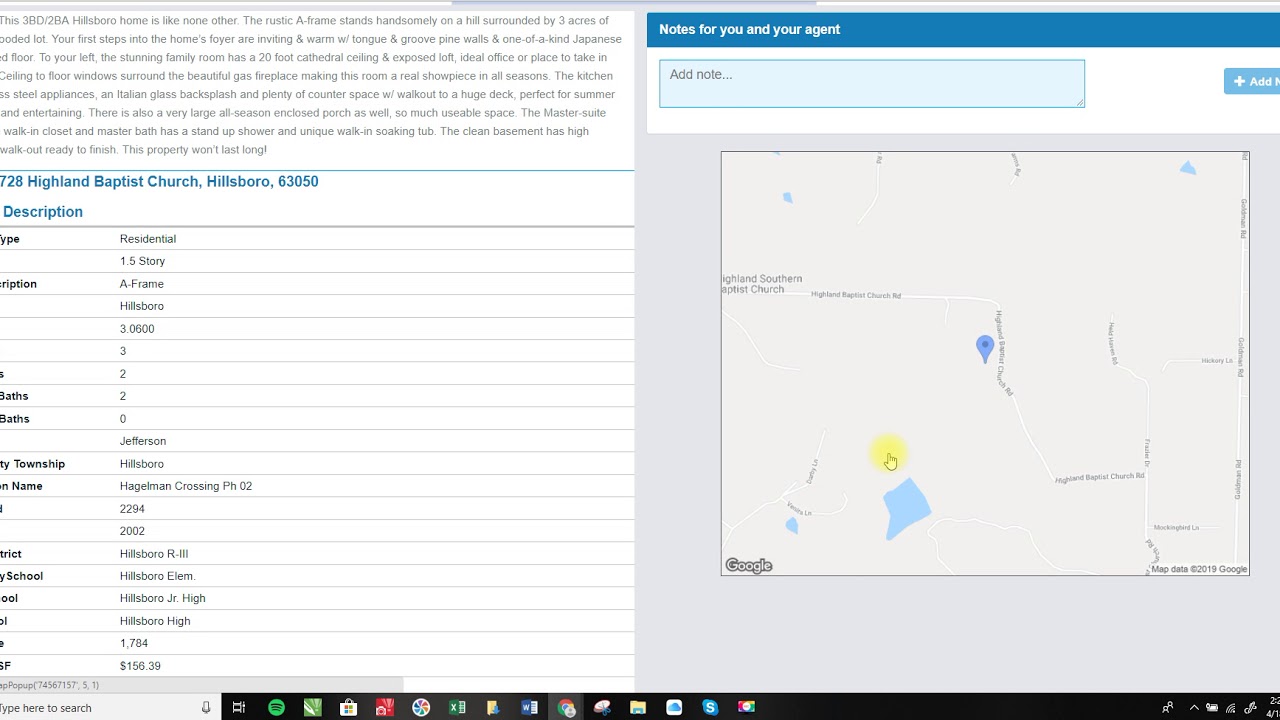Open the red app icon beside Microsoft Store
This screenshot has width=1280, height=720.
(385, 708)
